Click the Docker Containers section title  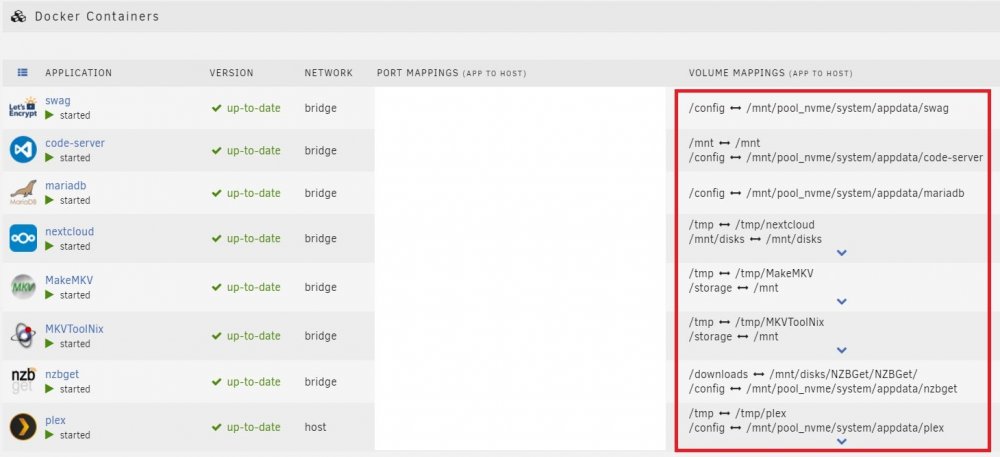(97, 17)
